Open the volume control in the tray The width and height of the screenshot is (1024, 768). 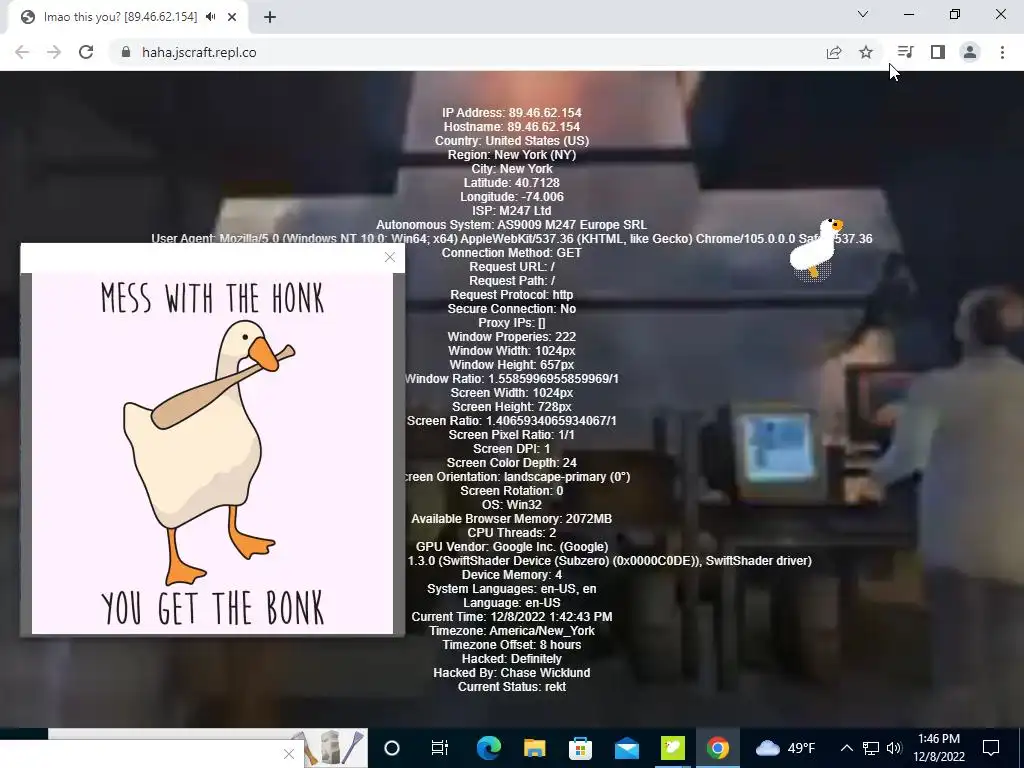click(x=894, y=748)
